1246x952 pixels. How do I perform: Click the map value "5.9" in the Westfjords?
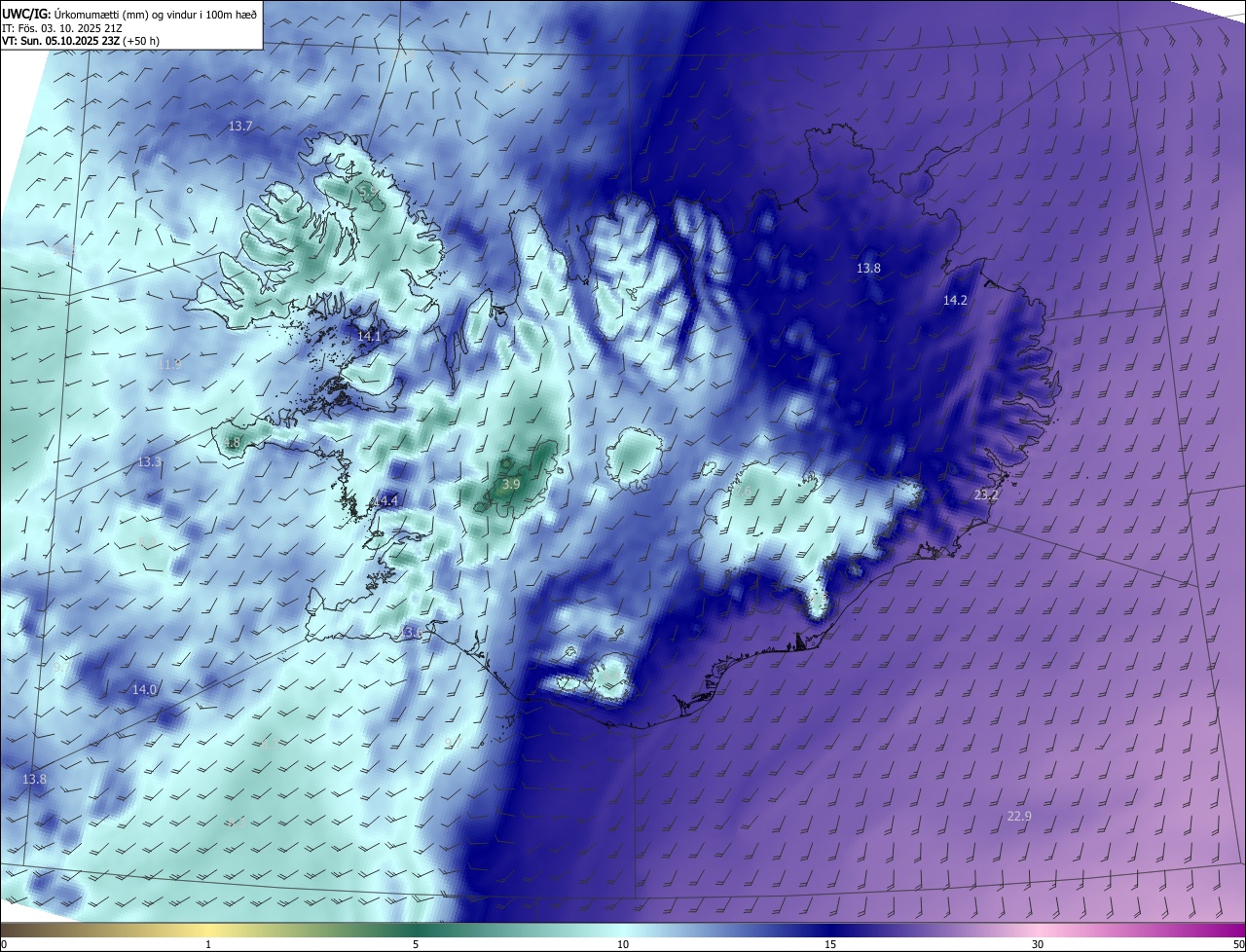point(368,194)
